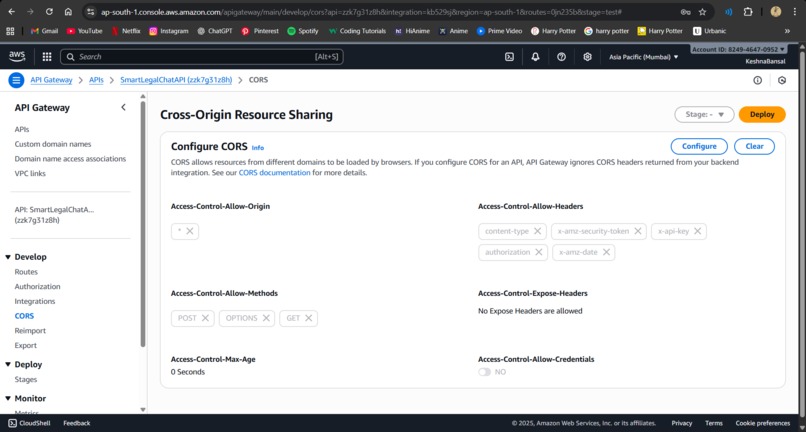Remove the GET method tag
The image size is (806, 432).
308,318
